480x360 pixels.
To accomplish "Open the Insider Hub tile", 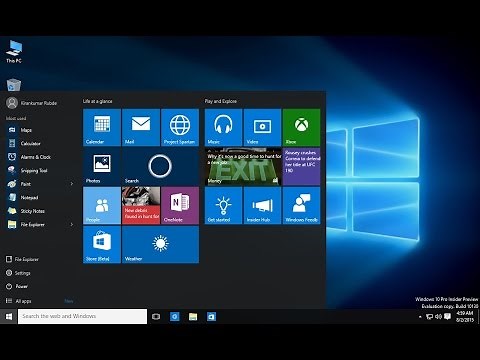I will pos(262,205).
